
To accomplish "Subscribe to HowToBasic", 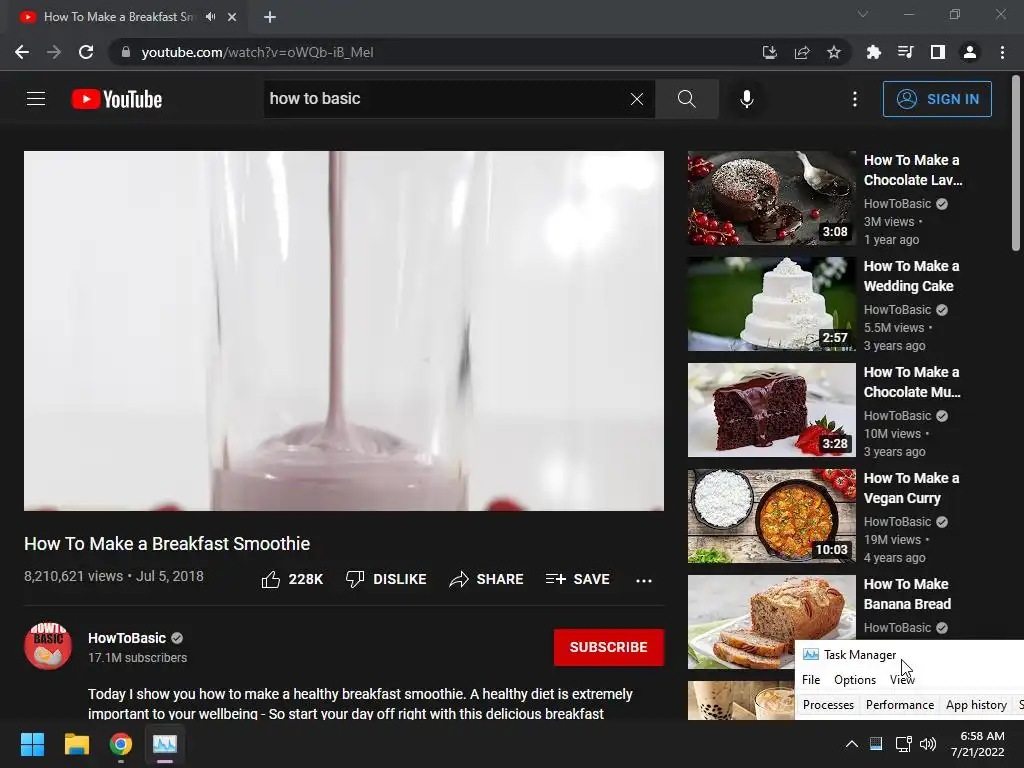I will tap(609, 647).
